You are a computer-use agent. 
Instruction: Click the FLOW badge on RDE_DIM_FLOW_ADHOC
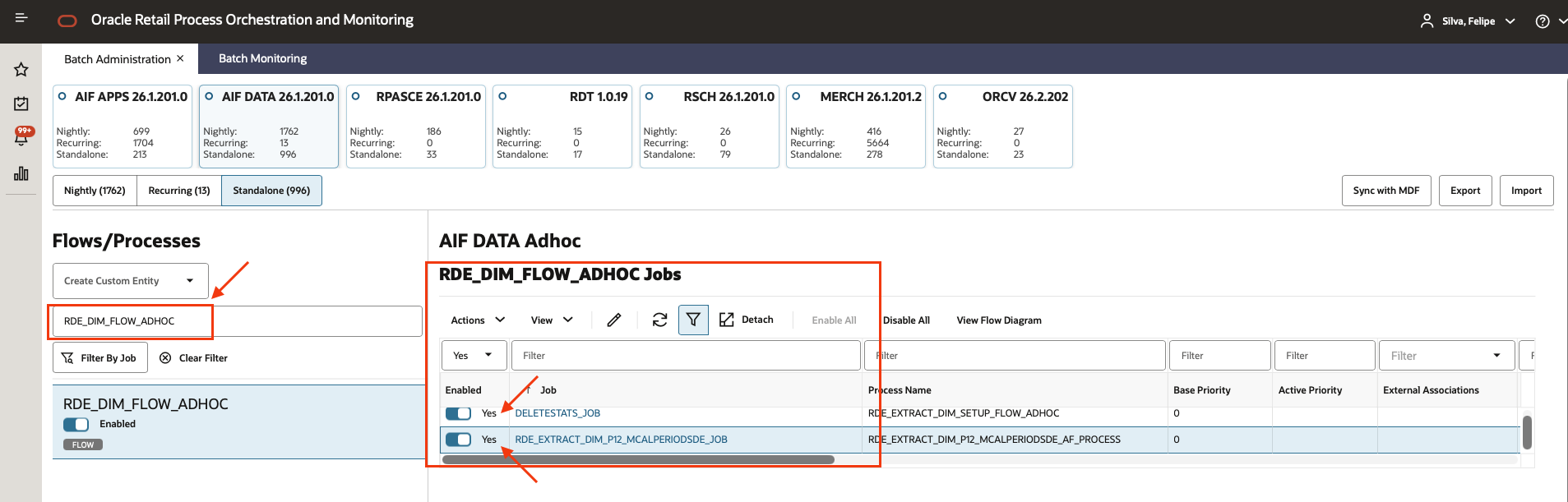(83, 444)
